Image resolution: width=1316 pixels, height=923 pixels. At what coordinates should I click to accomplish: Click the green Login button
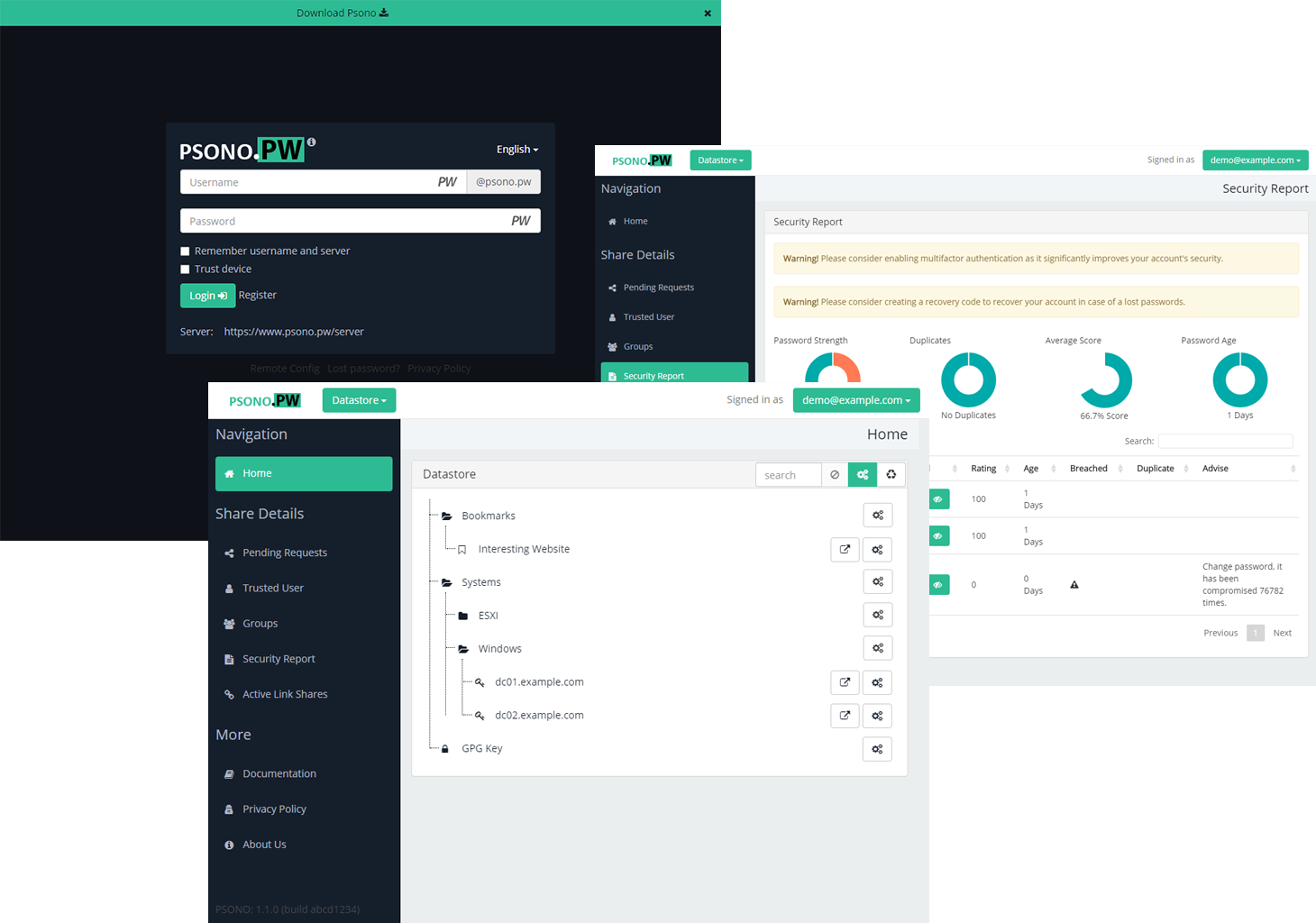(207, 296)
